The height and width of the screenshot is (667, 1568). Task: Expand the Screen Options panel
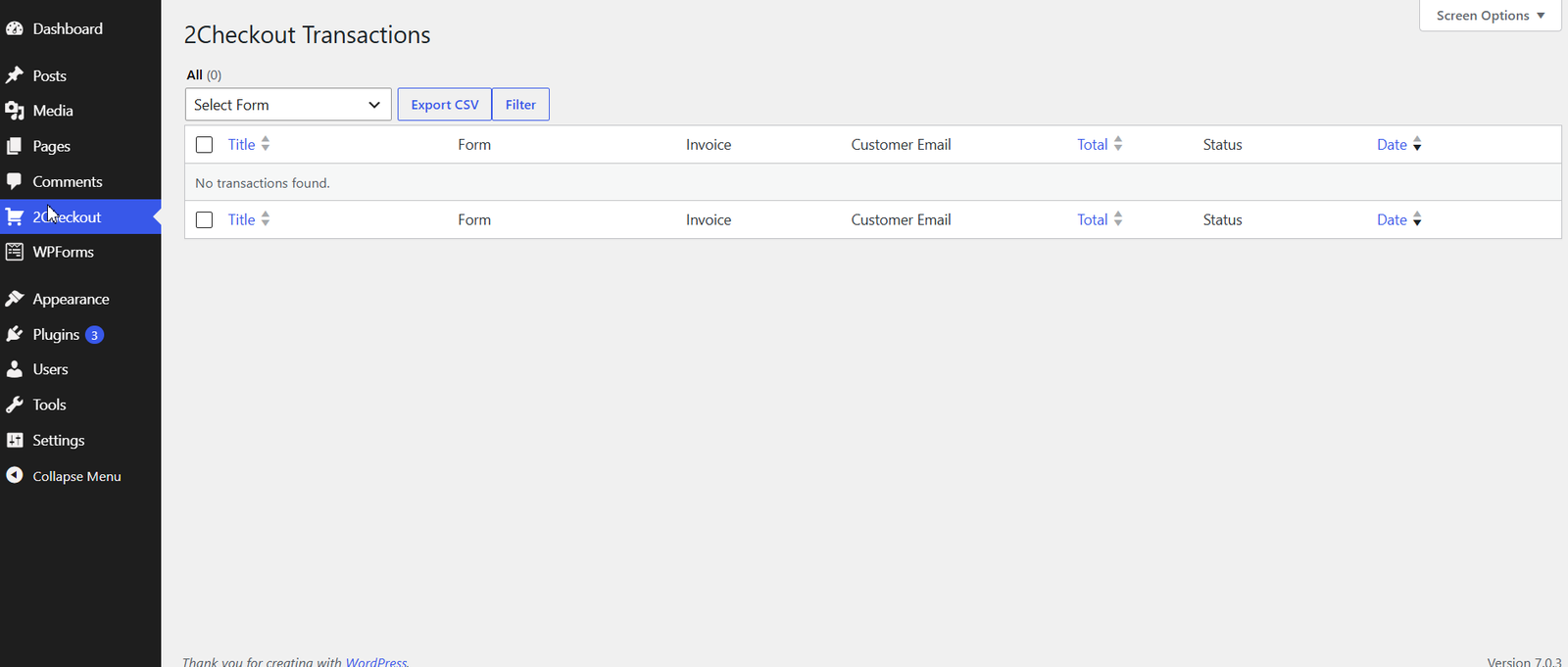pos(1490,16)
